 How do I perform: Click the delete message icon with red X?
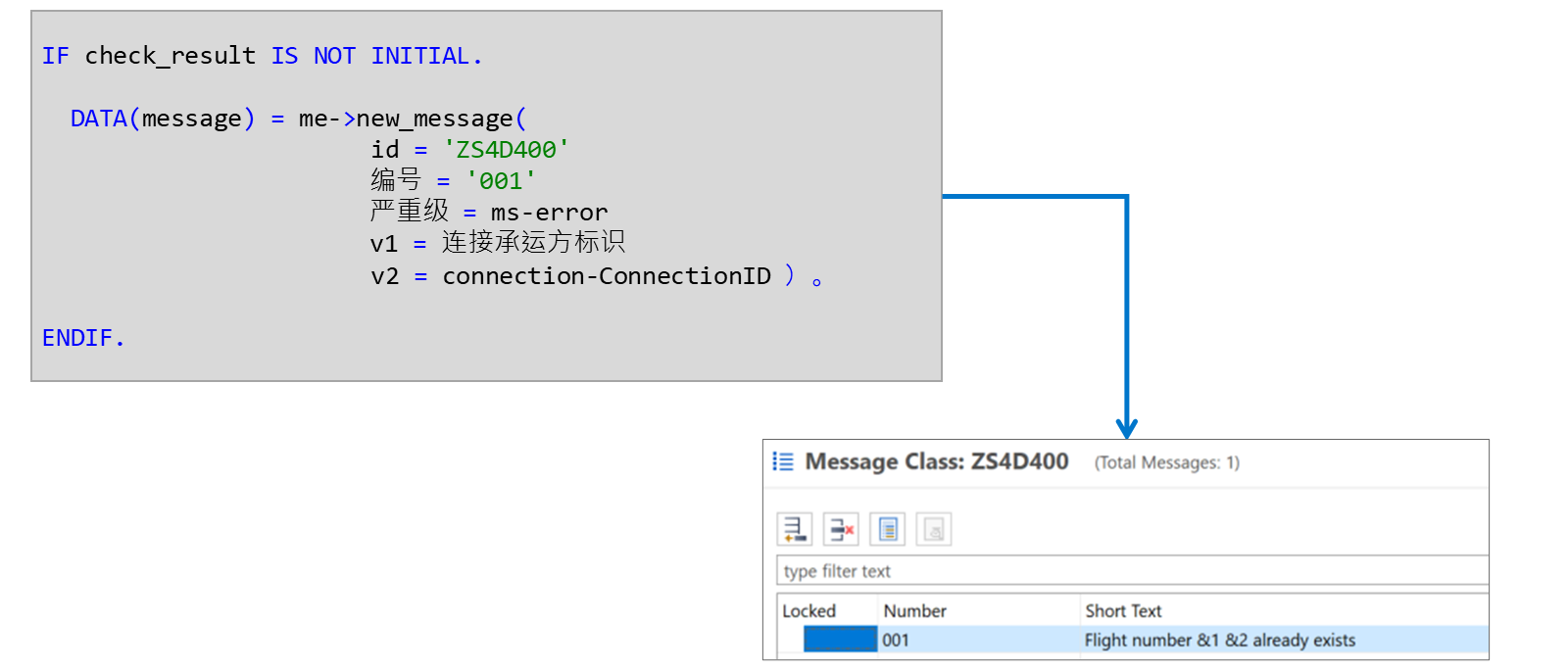point(841,529)
